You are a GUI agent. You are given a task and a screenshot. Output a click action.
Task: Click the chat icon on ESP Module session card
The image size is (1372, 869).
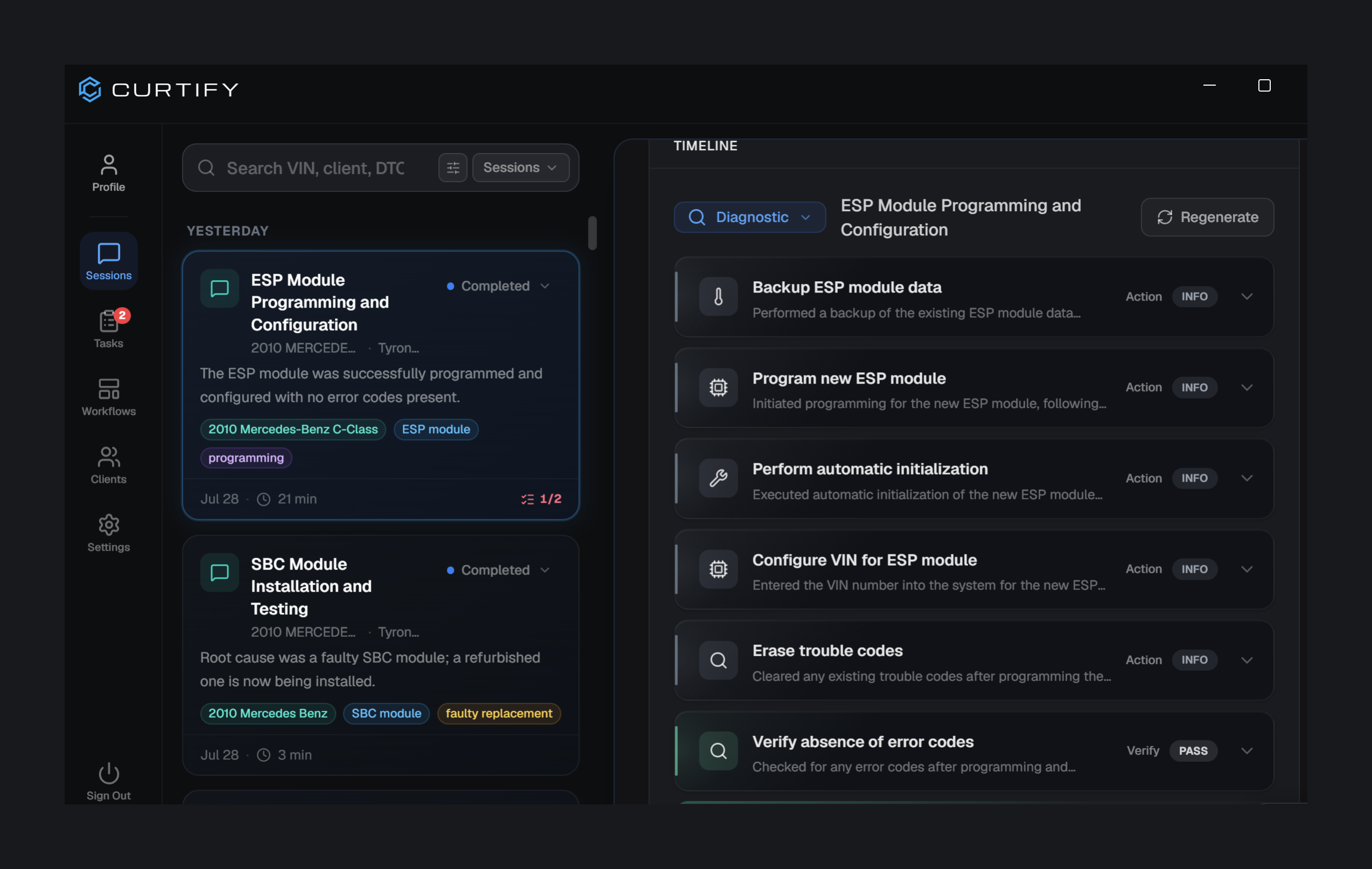click(x=219, y=289)
